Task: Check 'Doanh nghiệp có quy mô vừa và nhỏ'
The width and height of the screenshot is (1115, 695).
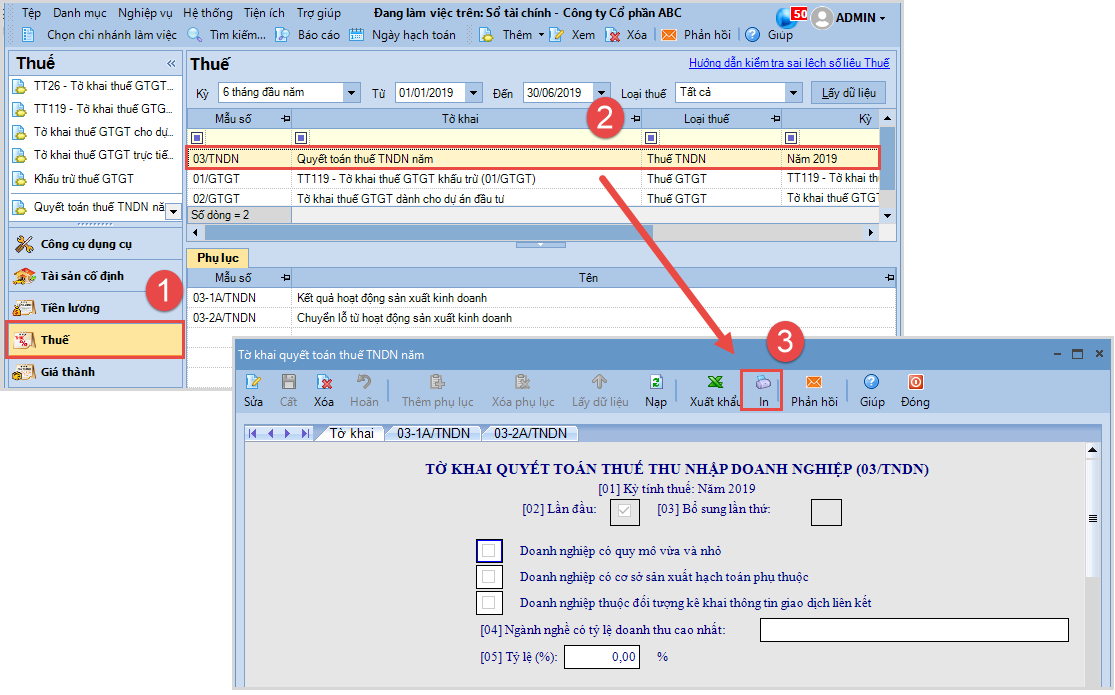Action: pyautogui.click(x=489, y=551)
